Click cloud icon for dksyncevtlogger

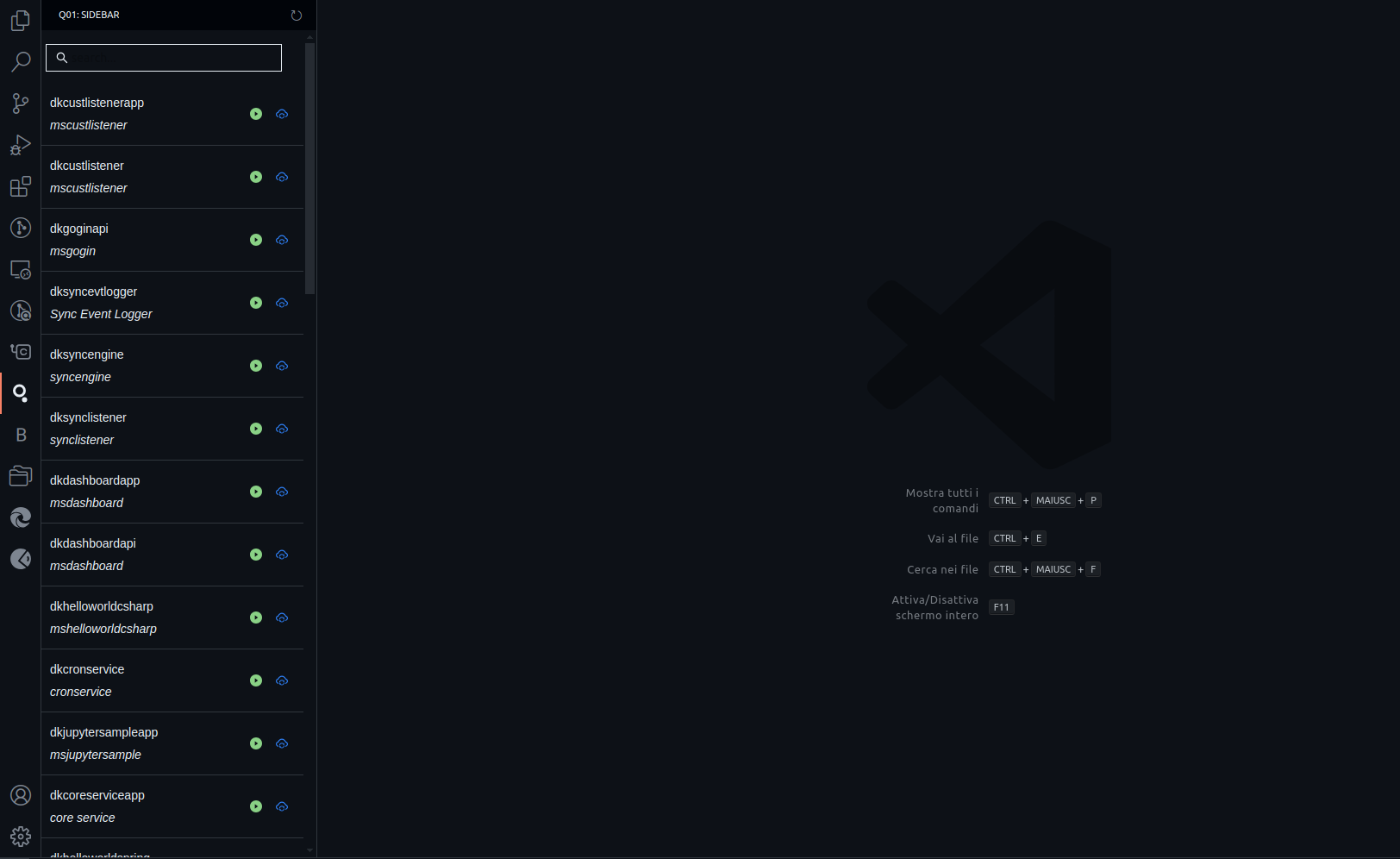[x=282, y=303]
